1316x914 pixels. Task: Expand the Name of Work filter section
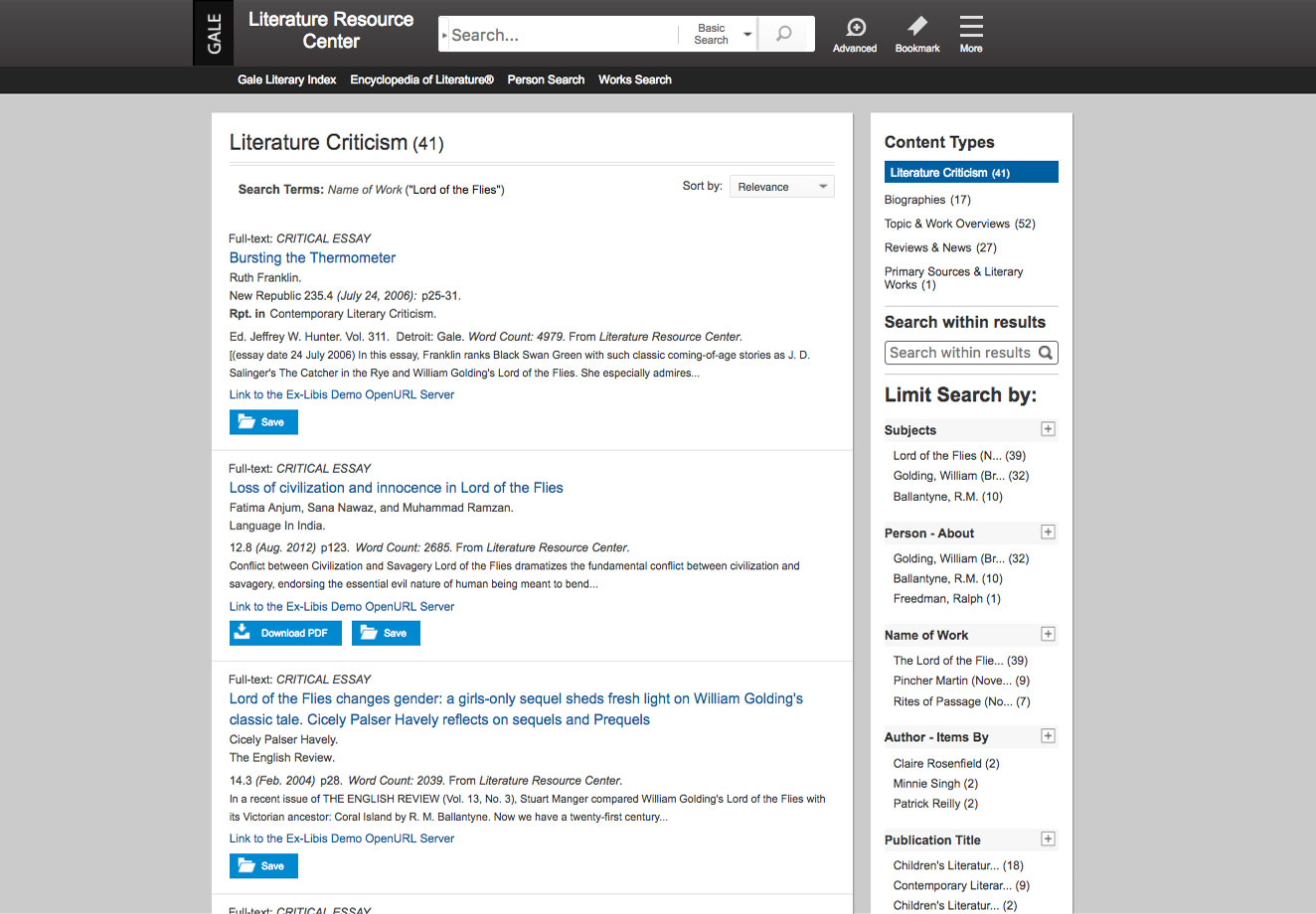pos(1048,634)
